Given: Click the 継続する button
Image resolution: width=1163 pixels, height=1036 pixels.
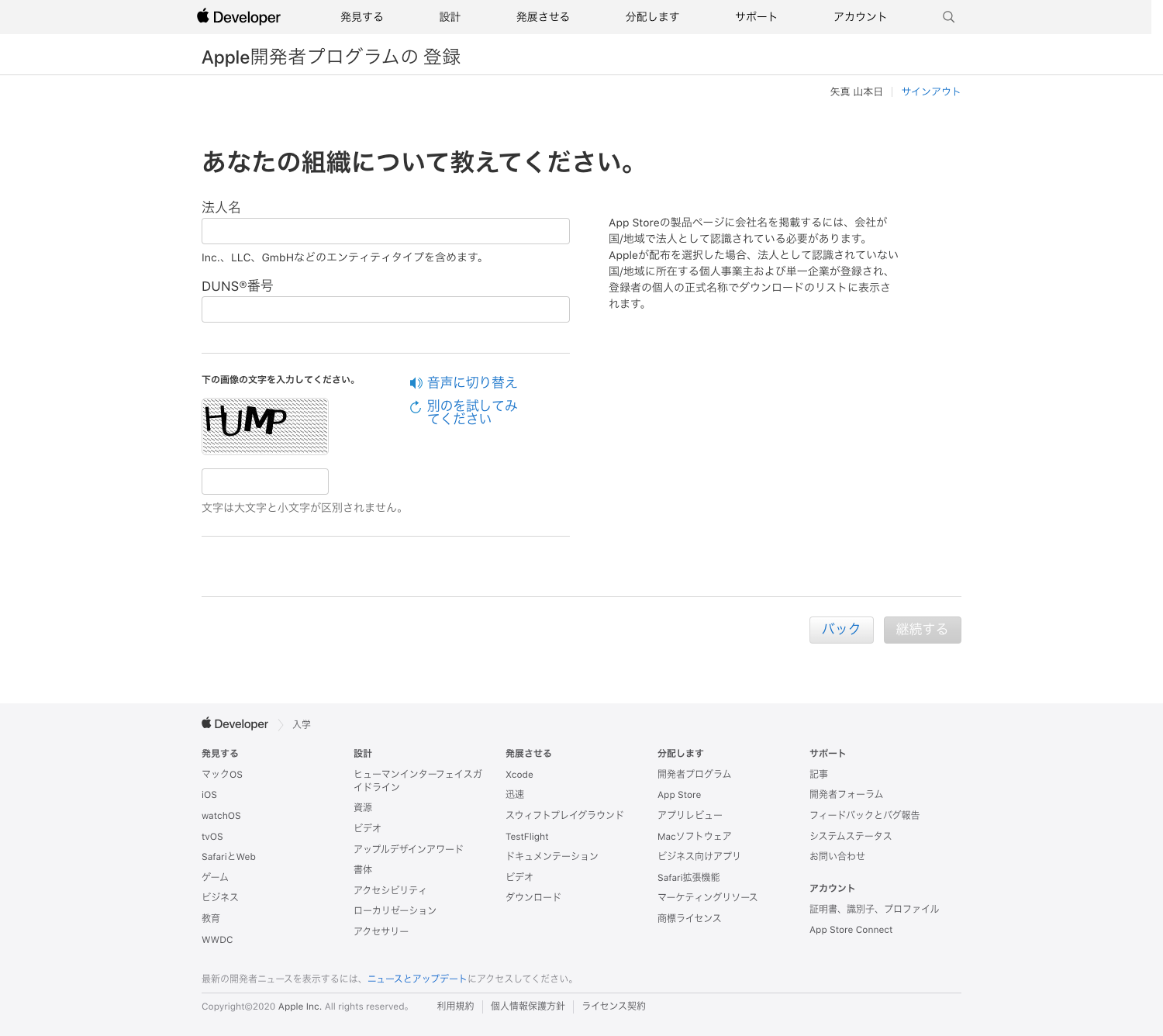Looking at the screenshot, I should coord(923,630).
